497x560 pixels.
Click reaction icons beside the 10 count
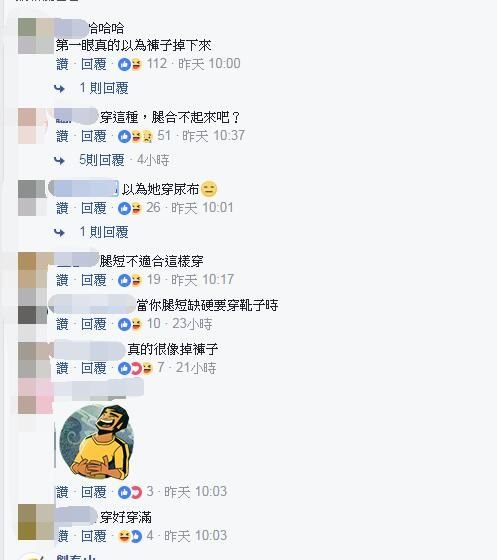pyautogui.click(x=130, y=324)
